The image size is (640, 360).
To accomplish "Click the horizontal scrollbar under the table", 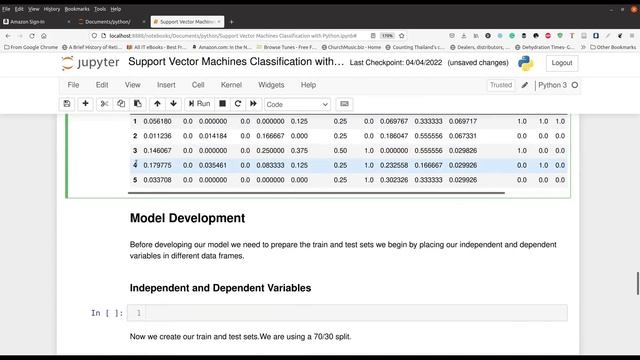I will [x=316, y=193].
